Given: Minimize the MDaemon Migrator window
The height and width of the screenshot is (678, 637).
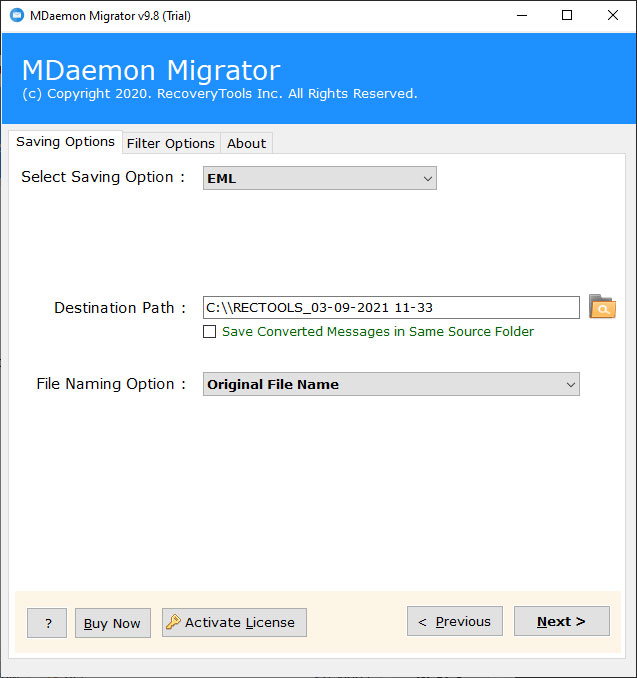Looking at the screenshot, I should [x=522, y=16].
